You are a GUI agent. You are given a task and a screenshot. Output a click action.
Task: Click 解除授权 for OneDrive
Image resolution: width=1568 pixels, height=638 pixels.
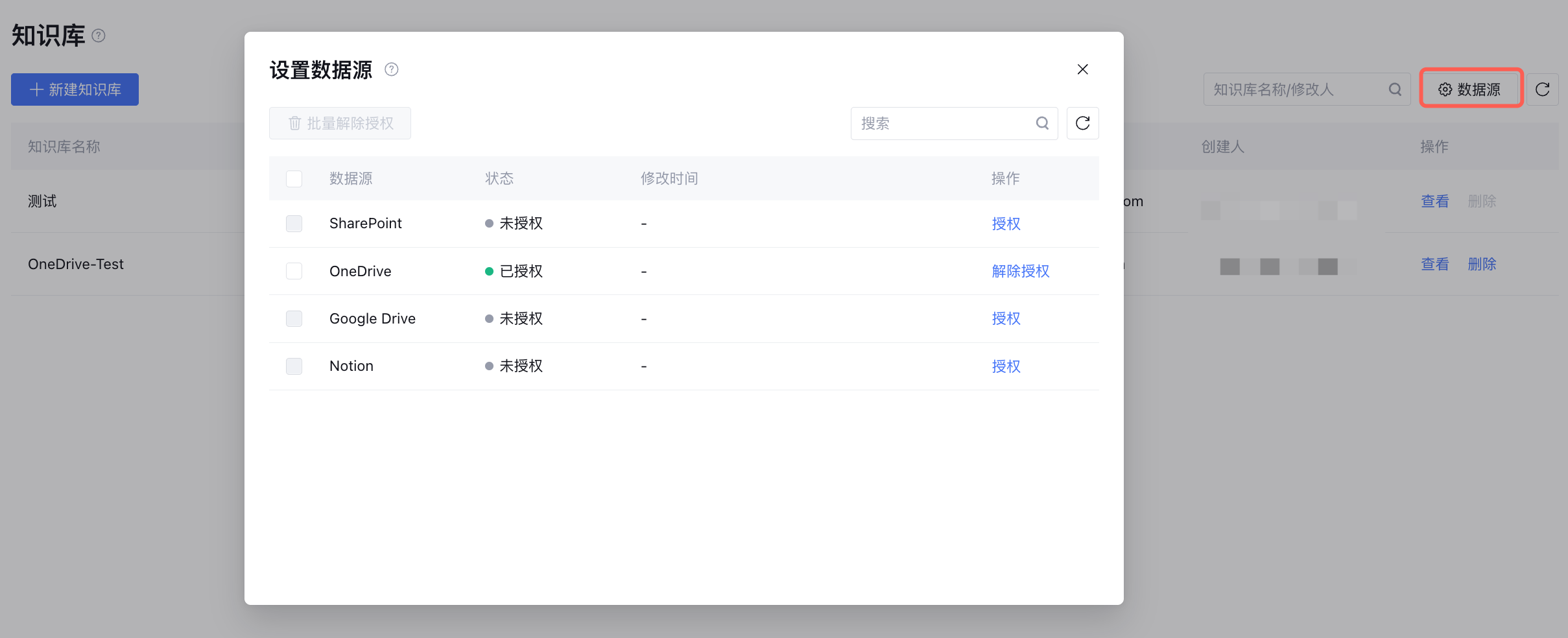pos(1020,271)
